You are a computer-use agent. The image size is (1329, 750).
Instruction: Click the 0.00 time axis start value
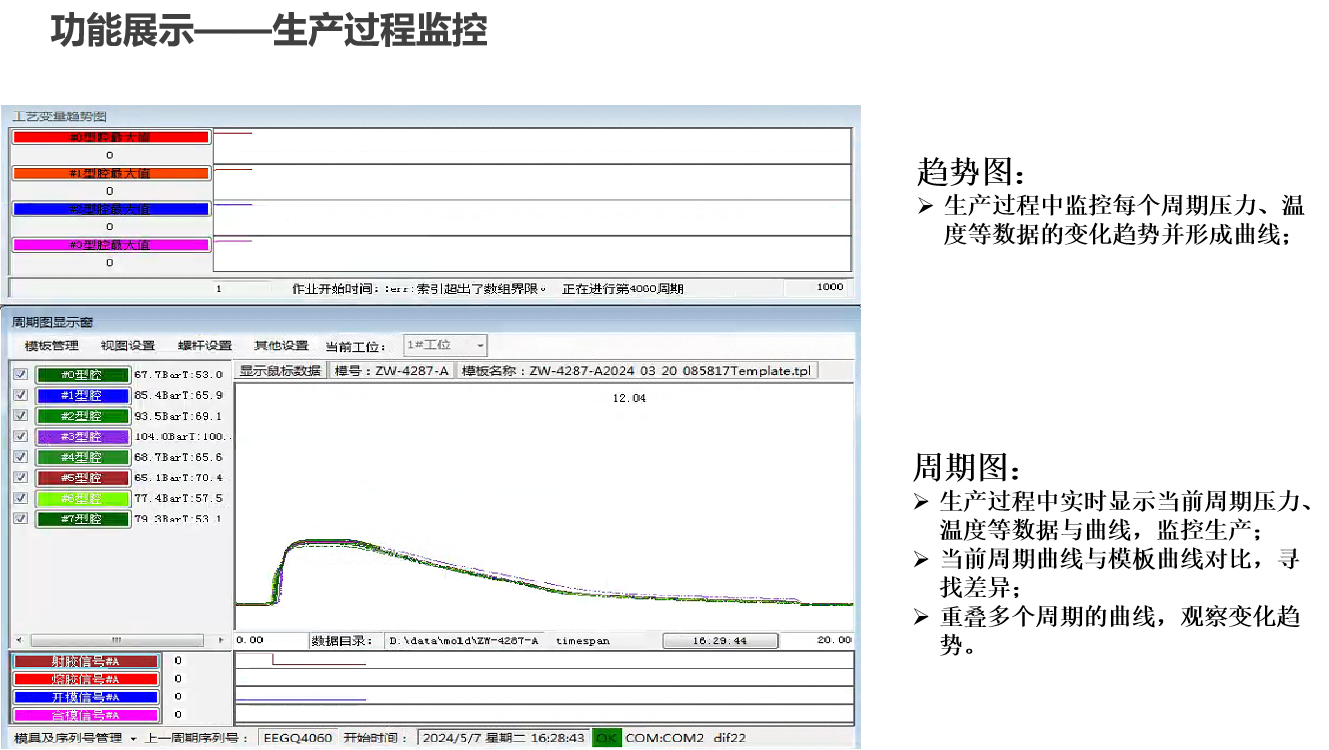249,641
